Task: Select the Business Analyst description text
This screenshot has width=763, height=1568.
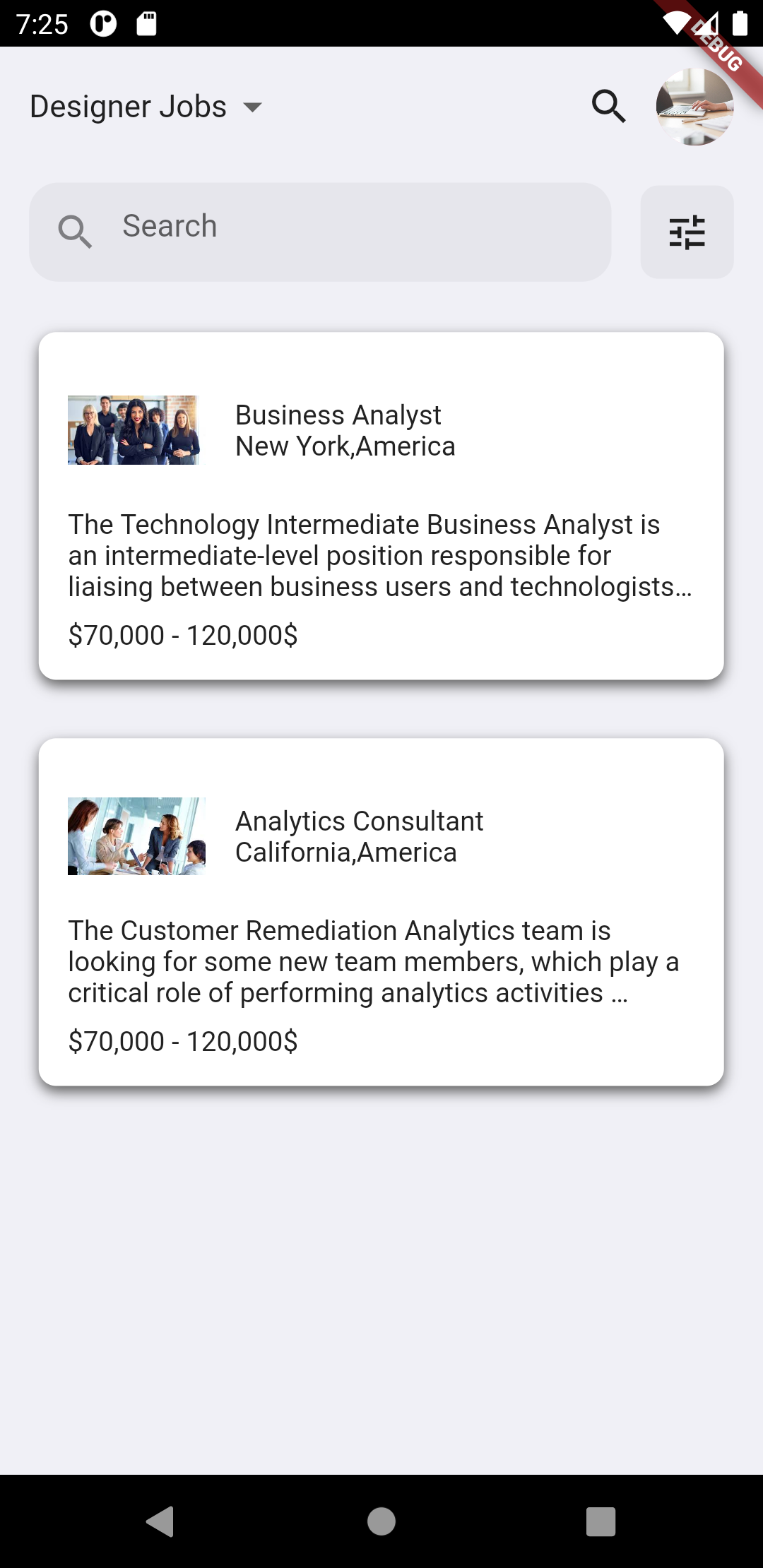Action: [380, 556]
